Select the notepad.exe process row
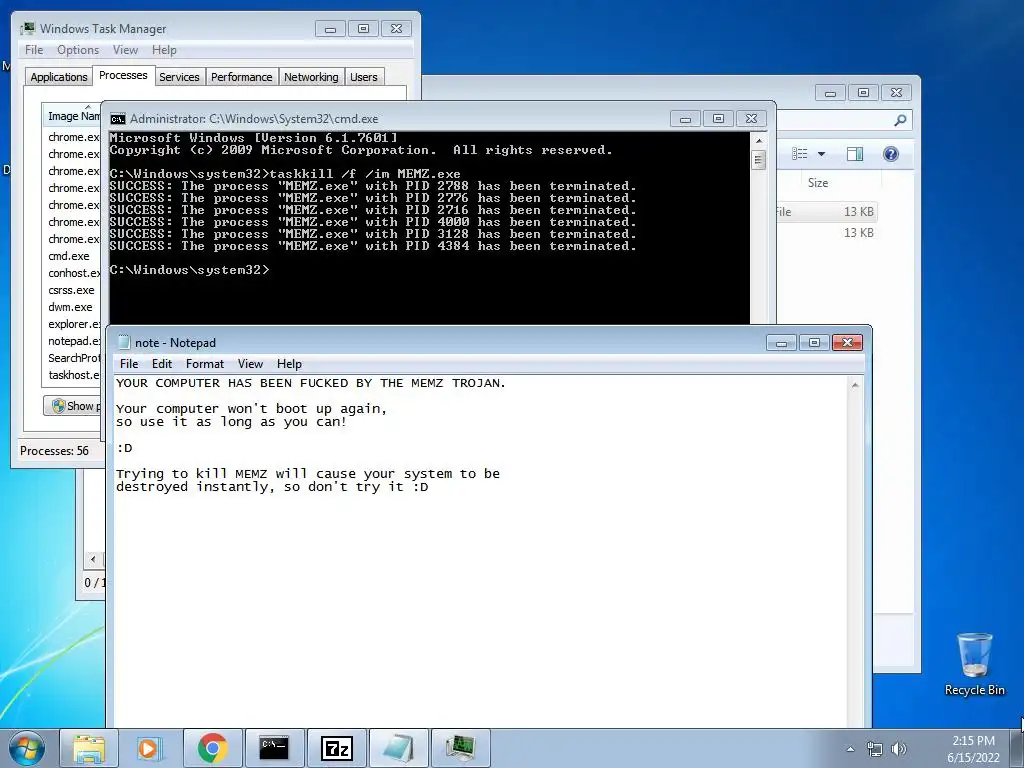 (x=72, y=341)
